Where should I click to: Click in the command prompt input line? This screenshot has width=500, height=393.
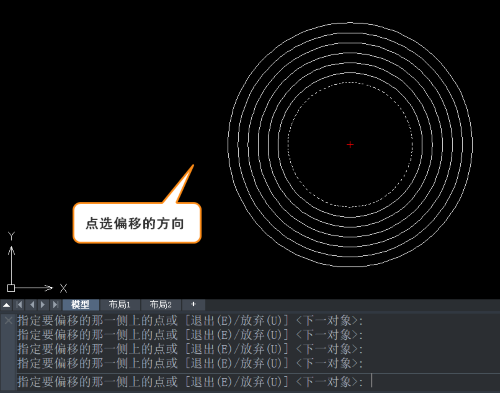[258, 382]
